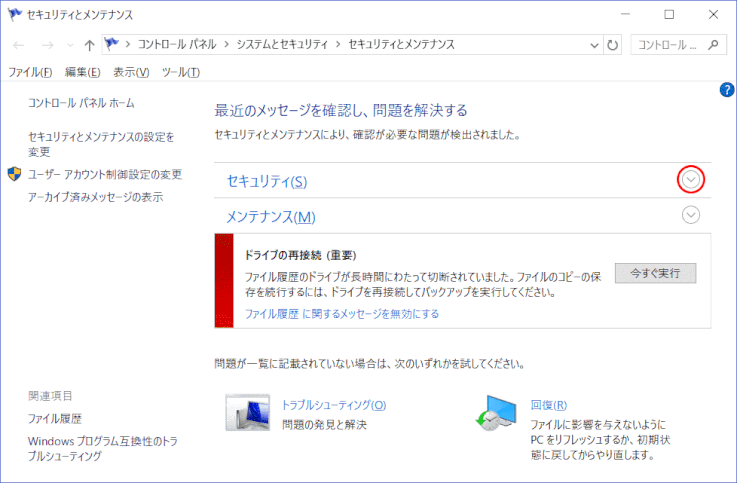Click the メンテナンス(M) heading
Screen dimensions: 737x483
[271, 217]
